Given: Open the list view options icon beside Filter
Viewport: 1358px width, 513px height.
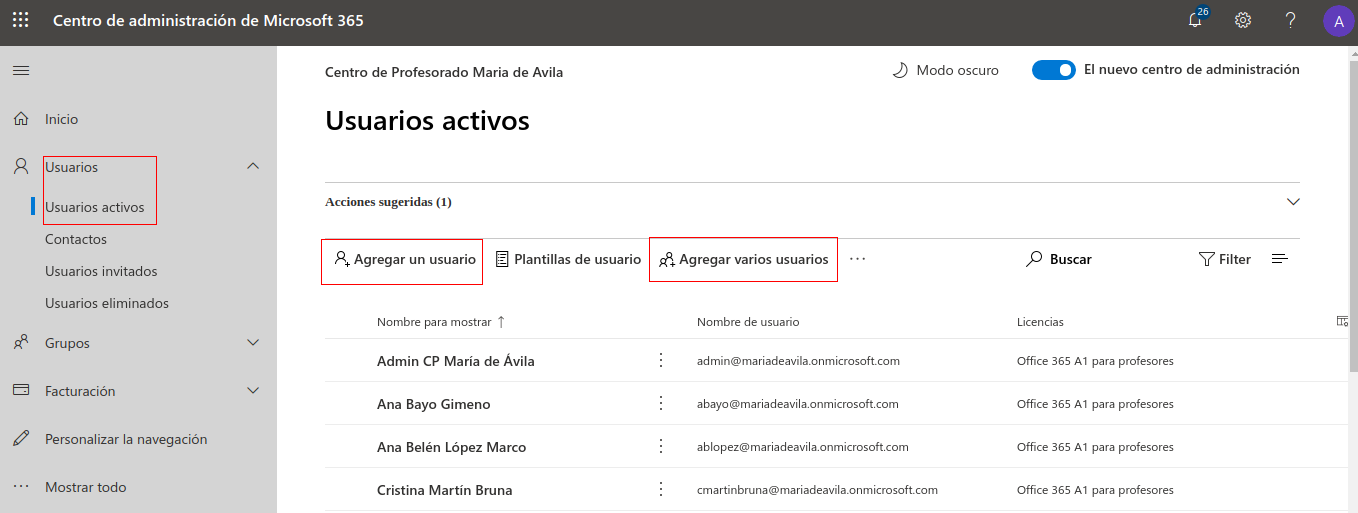Looking at the screenshot, I should pos(1279,259).
